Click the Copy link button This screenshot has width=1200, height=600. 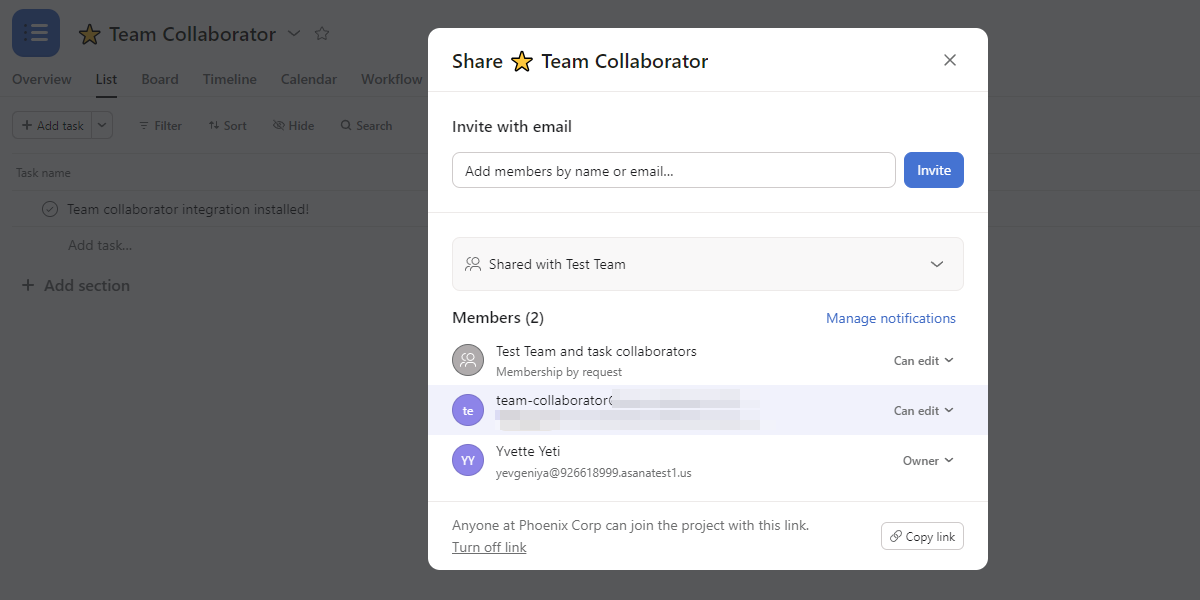click(922, 536)
